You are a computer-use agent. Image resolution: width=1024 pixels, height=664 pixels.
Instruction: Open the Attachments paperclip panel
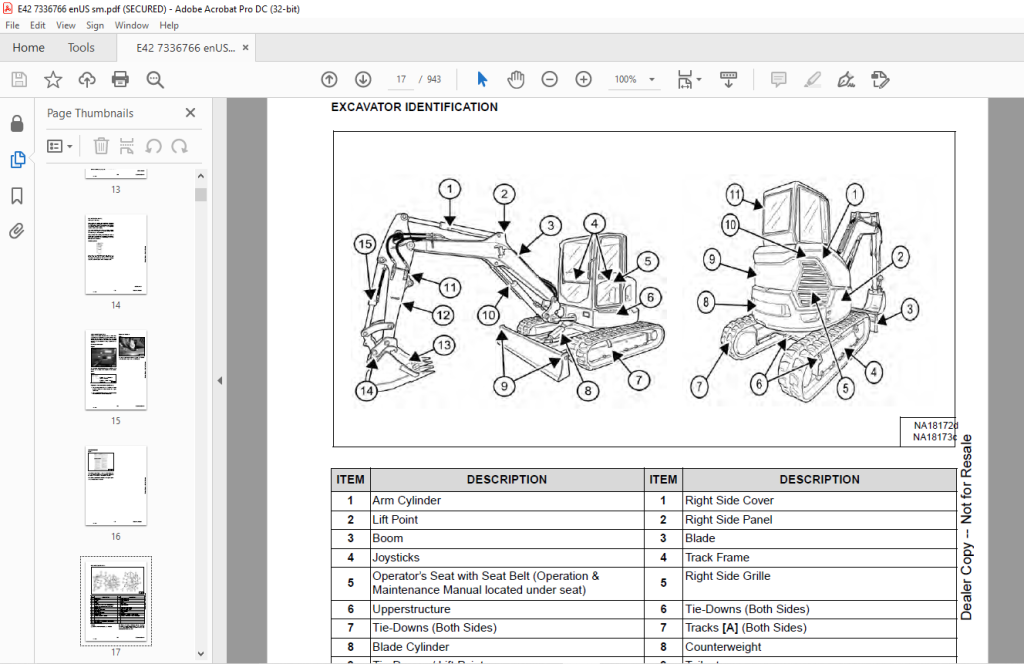coord(17,231)
